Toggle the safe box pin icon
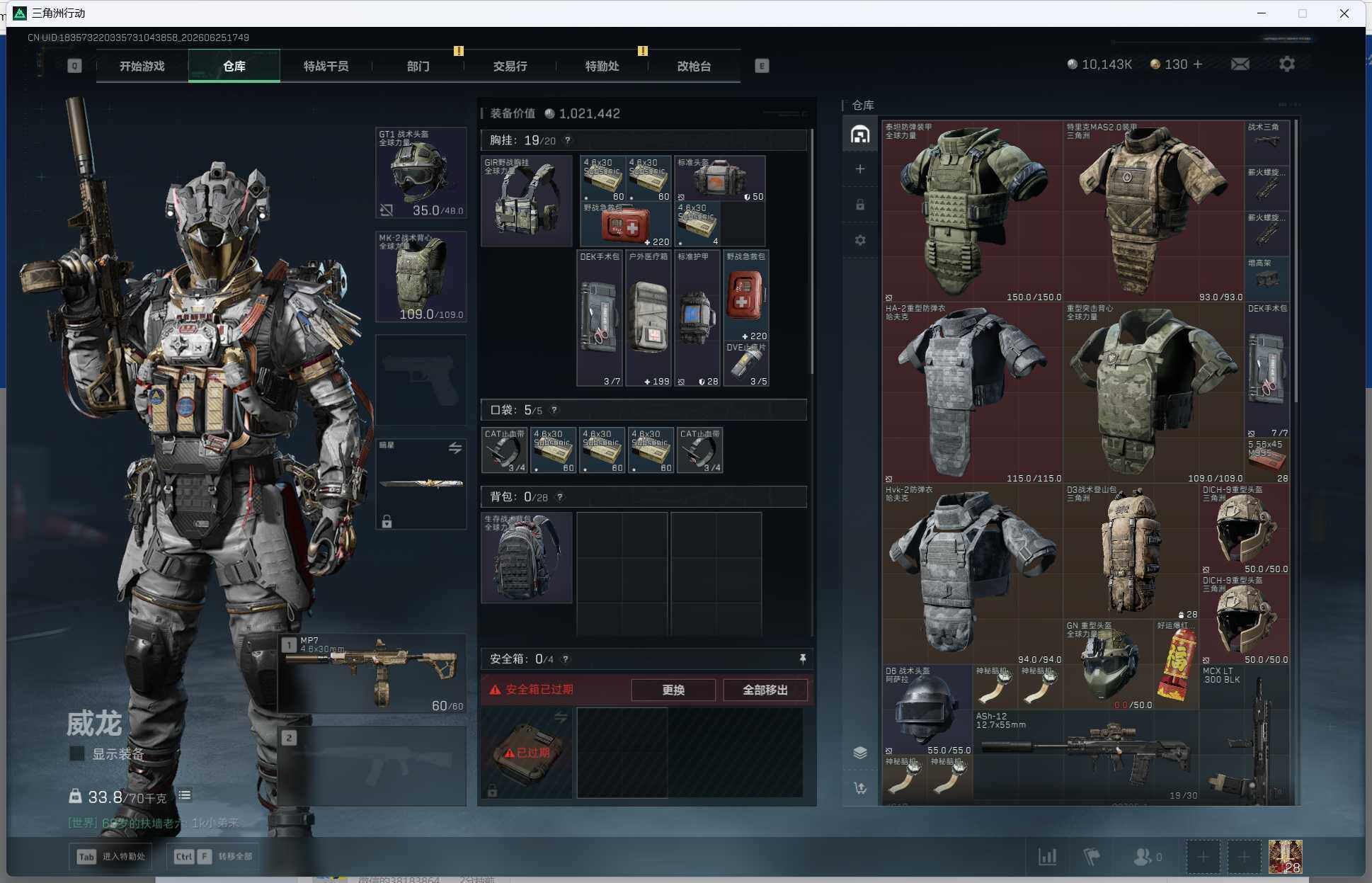Viewport: 1372px width, 883px height. (802, 659)
